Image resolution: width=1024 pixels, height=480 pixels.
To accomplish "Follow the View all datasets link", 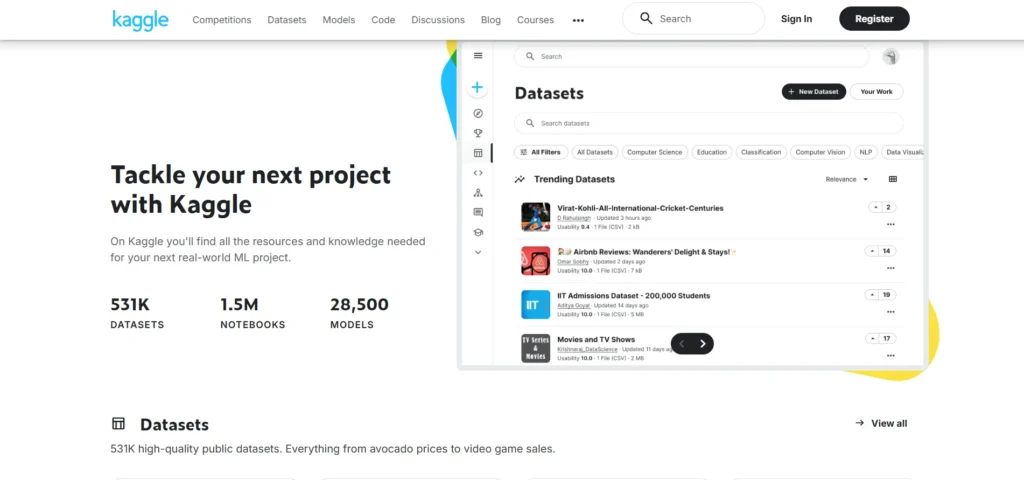I will click(881, 423).
